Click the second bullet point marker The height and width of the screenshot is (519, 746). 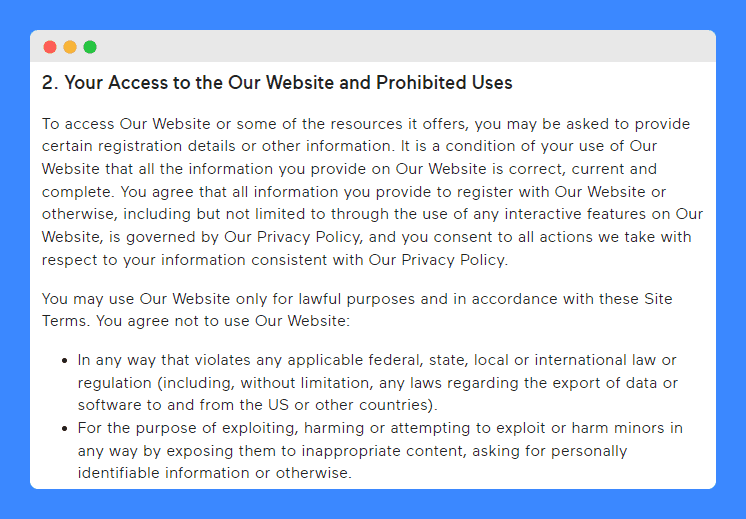click(65, 429)
